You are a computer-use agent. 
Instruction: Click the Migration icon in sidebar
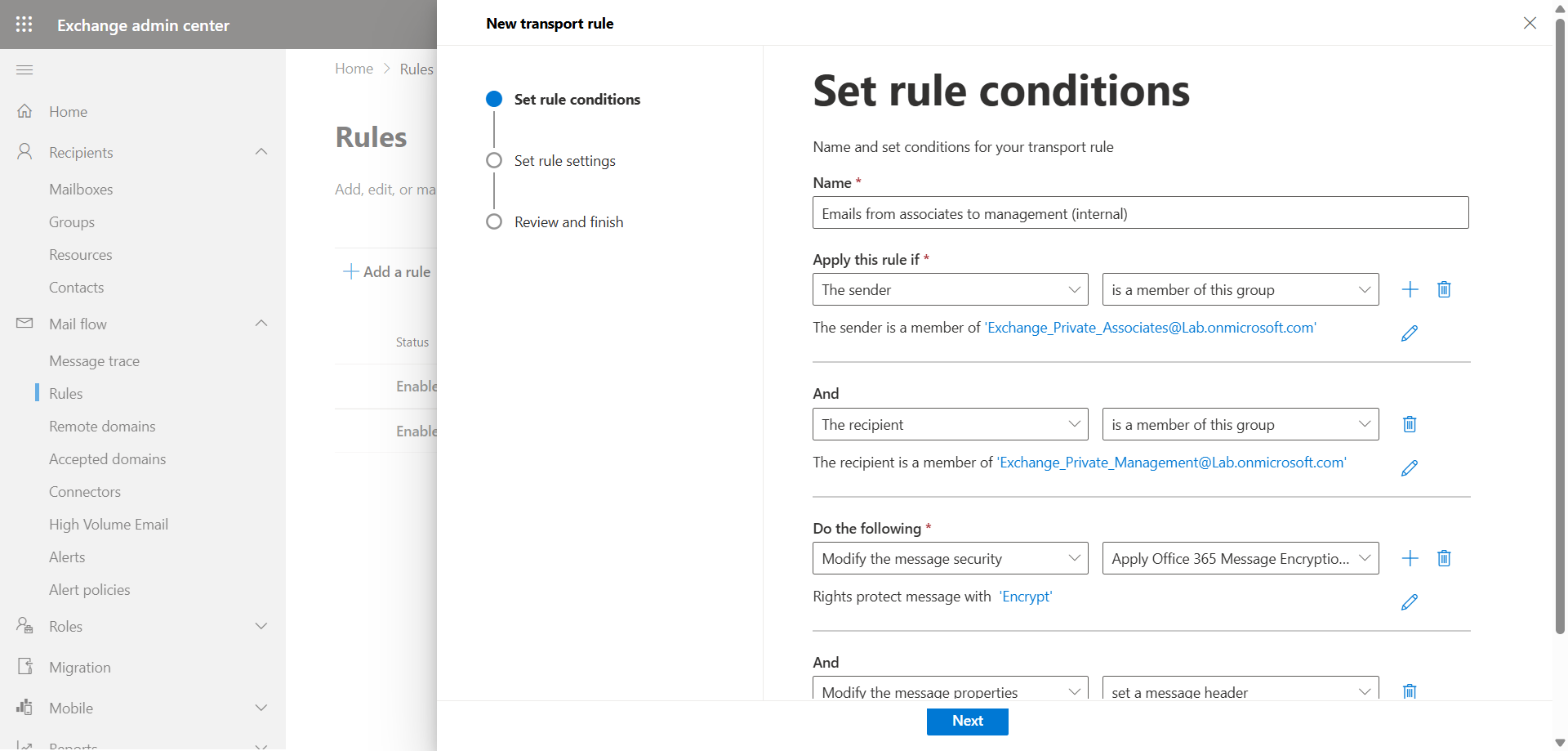click(24, 667)
